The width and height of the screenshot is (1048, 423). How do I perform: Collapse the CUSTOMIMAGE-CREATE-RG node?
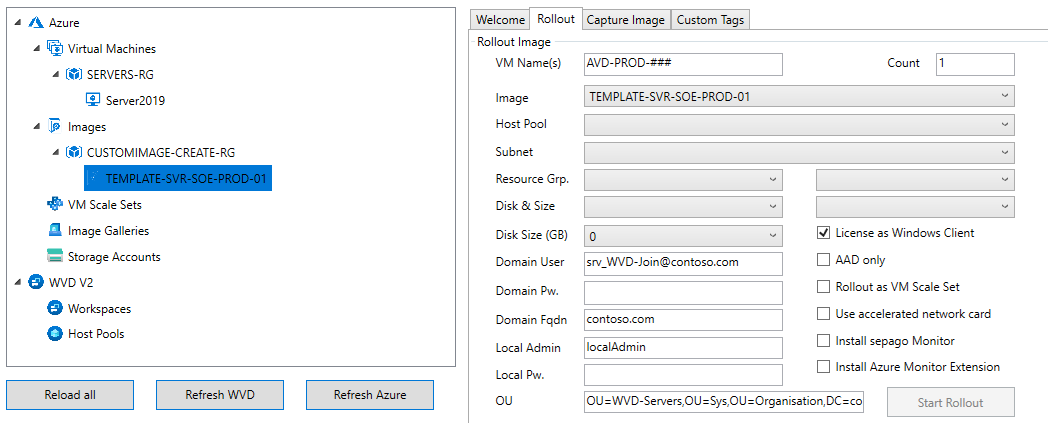tap(55, 153)
